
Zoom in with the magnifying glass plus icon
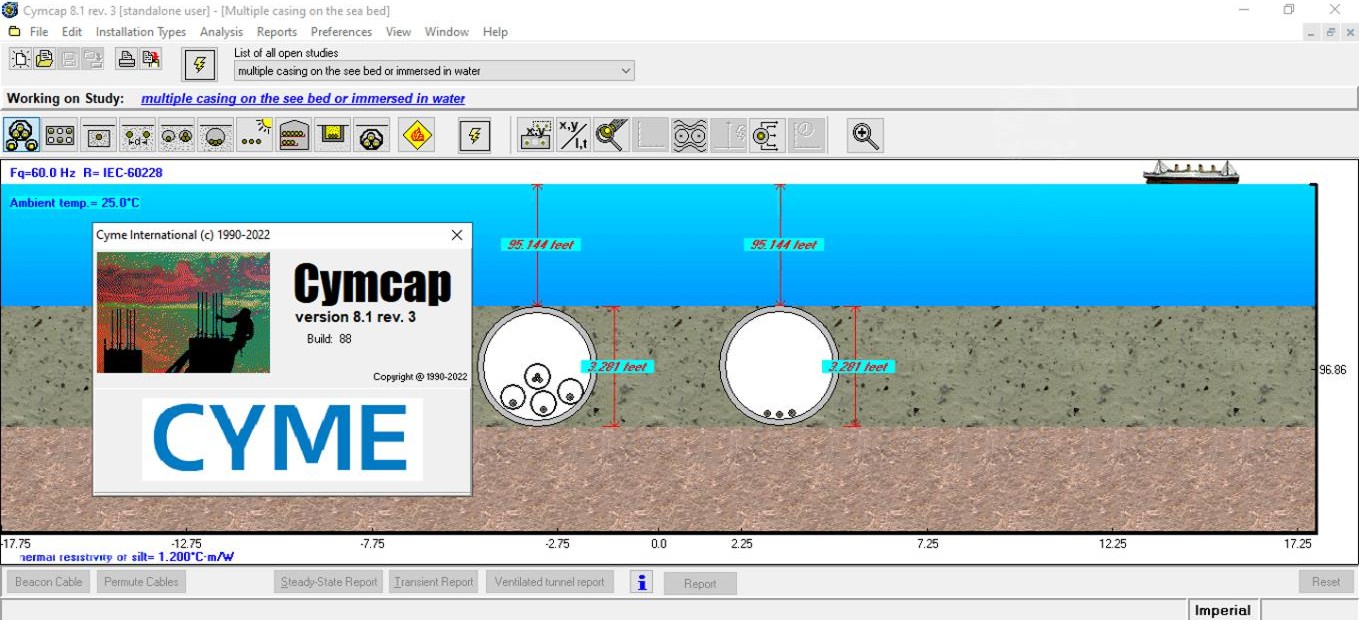click(865, 135)
